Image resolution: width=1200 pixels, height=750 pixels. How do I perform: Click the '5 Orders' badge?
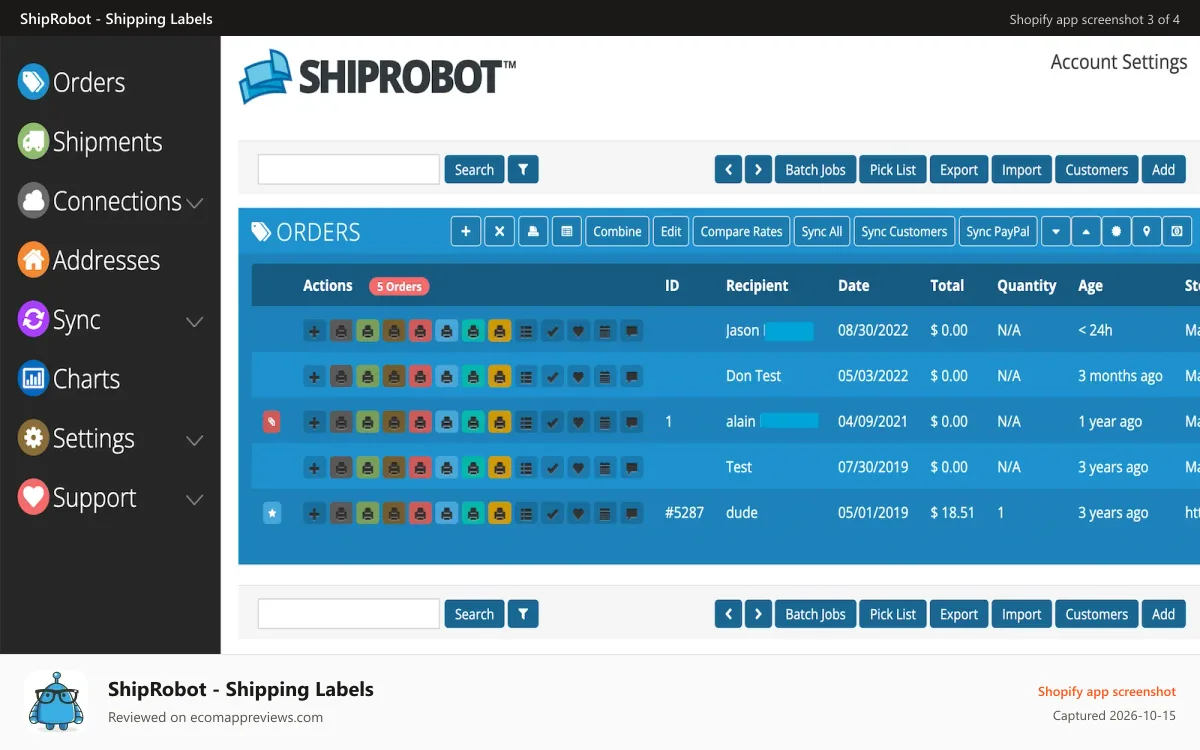[399, 286]
